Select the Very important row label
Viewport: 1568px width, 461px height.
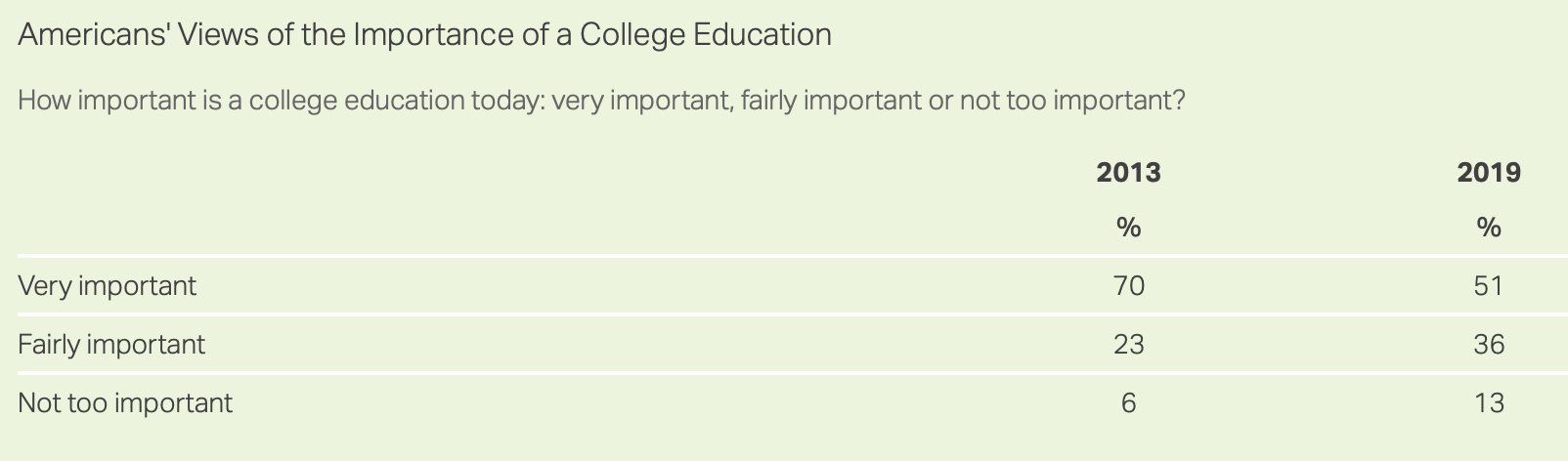click(108, 286)
